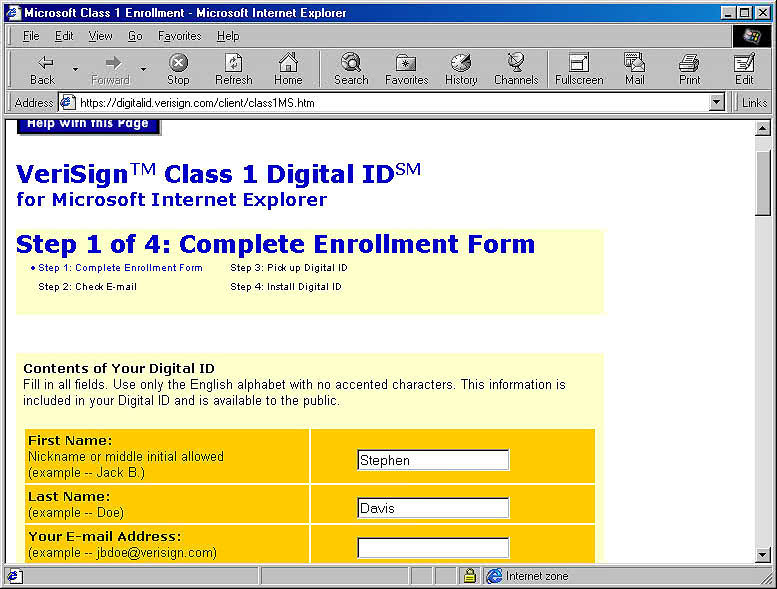Viewport: 777px width, 589px height.
Task: Reload the page using Refresh
Action: 233,69
